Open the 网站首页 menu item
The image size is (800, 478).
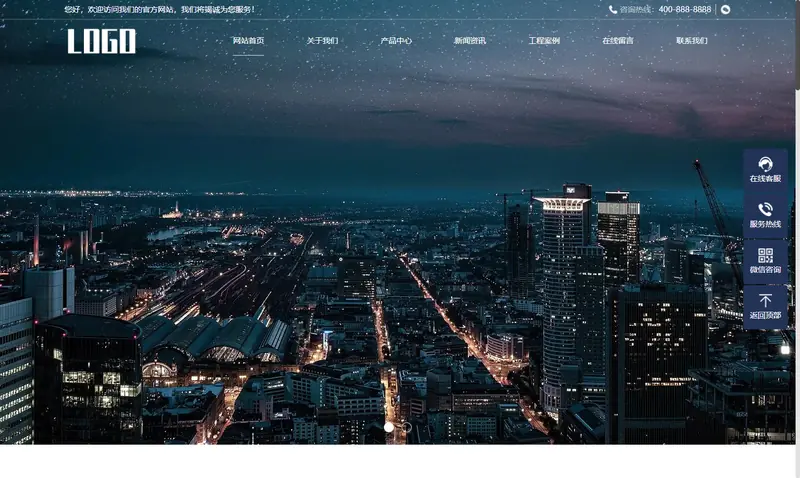pos(248,41)
